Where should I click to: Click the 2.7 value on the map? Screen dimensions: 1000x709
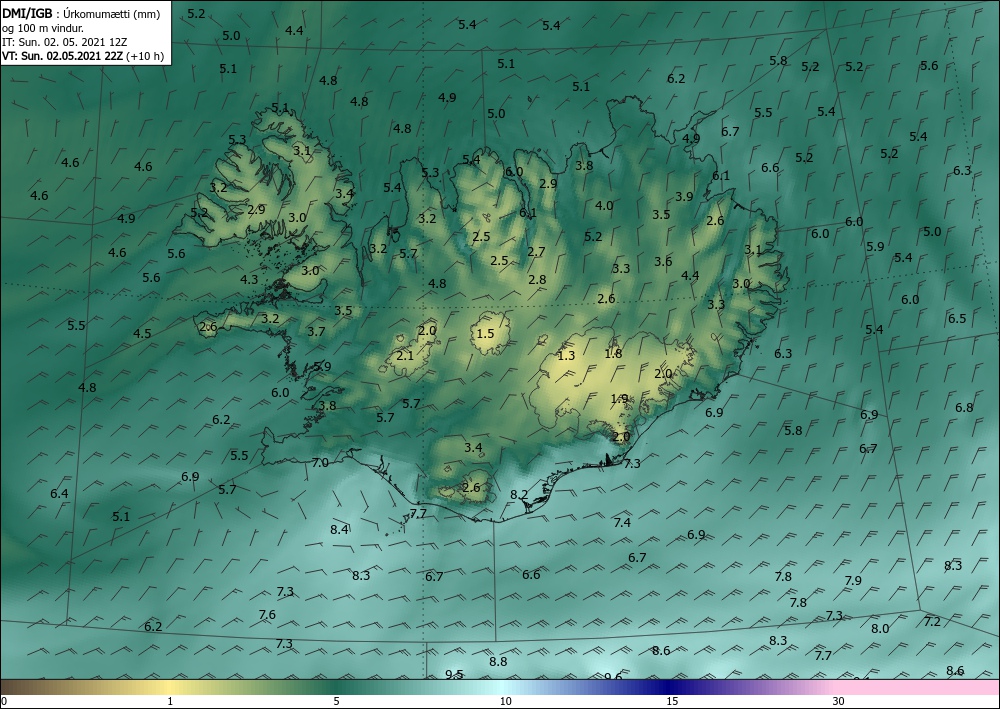point(536,252)
